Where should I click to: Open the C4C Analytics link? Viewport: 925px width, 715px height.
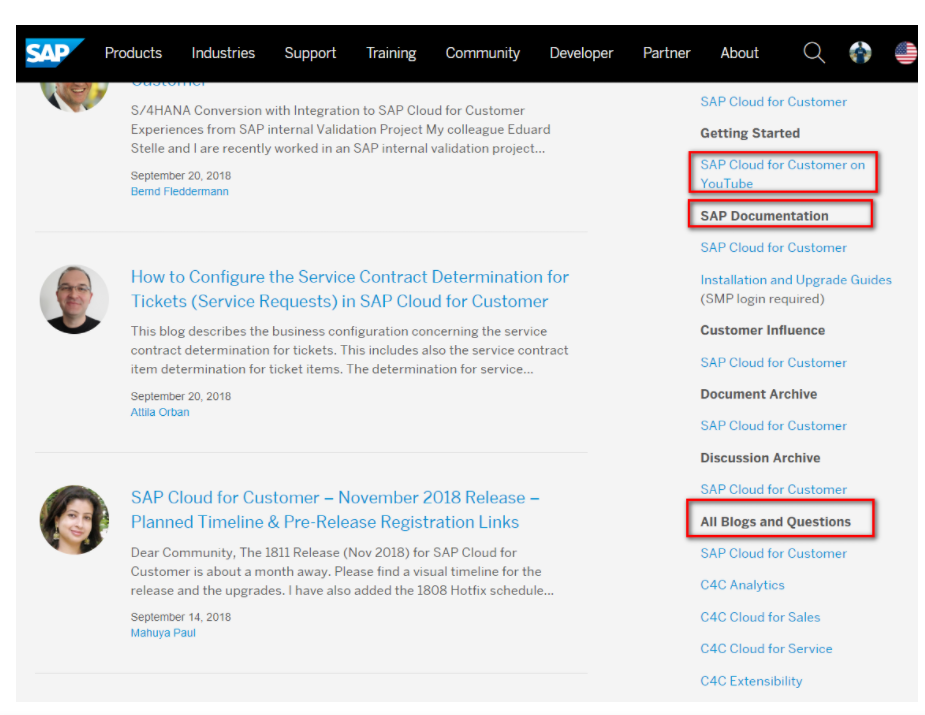(742, 585)
